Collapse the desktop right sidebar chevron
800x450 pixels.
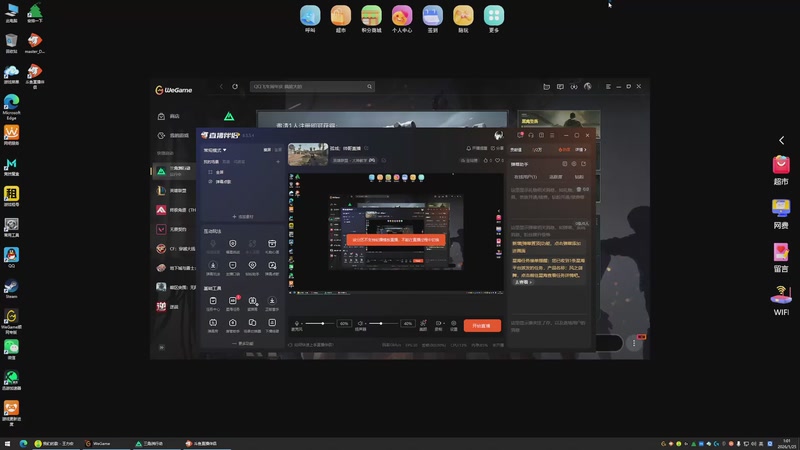(x=781, y=140)
